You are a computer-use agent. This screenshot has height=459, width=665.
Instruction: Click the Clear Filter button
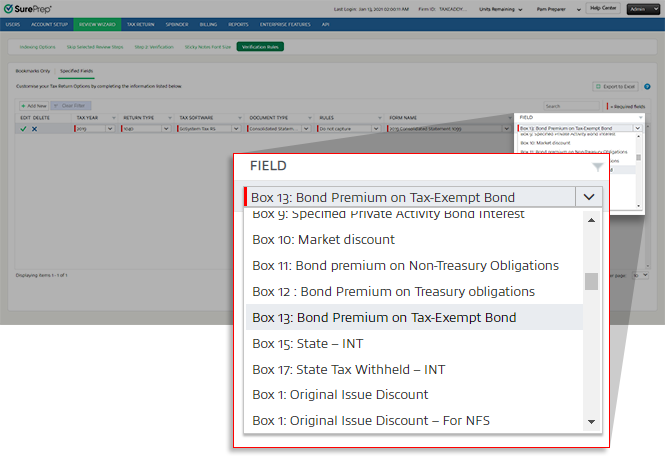70,106
